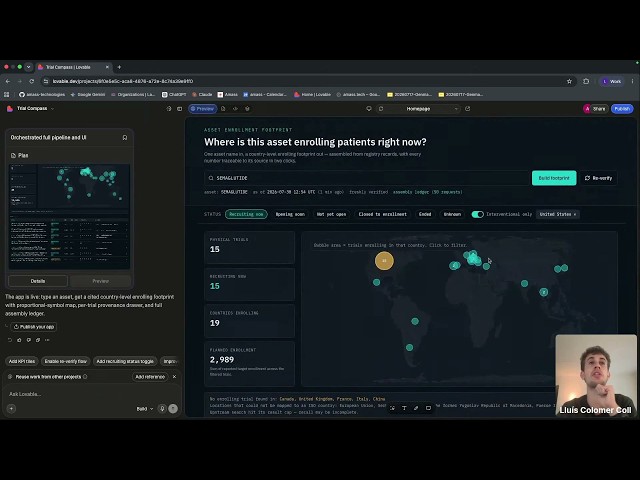Toggle the Interventional only switch
The width and height of the screenshot is (640, 480).
(x=478, y=214)
